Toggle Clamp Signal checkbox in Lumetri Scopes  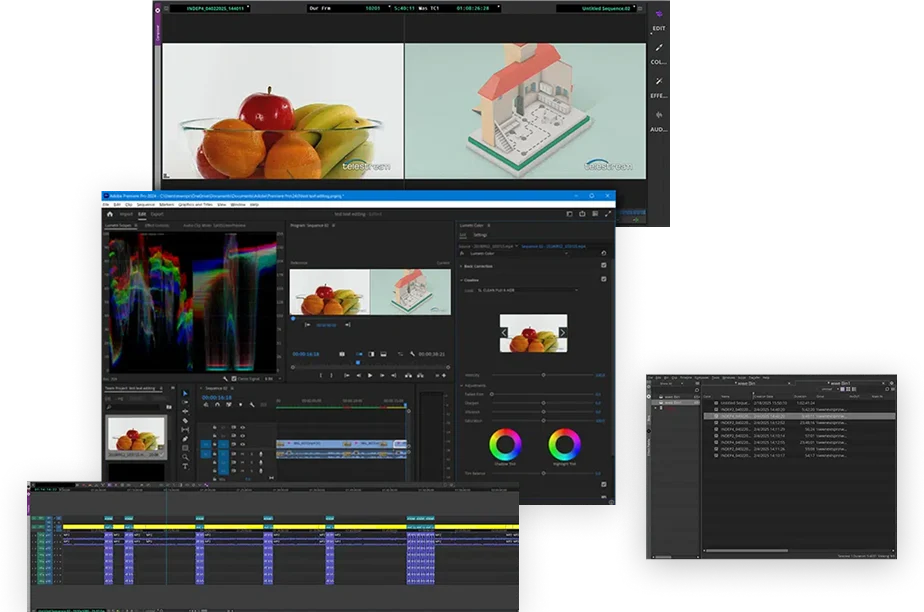coord(234,379)
